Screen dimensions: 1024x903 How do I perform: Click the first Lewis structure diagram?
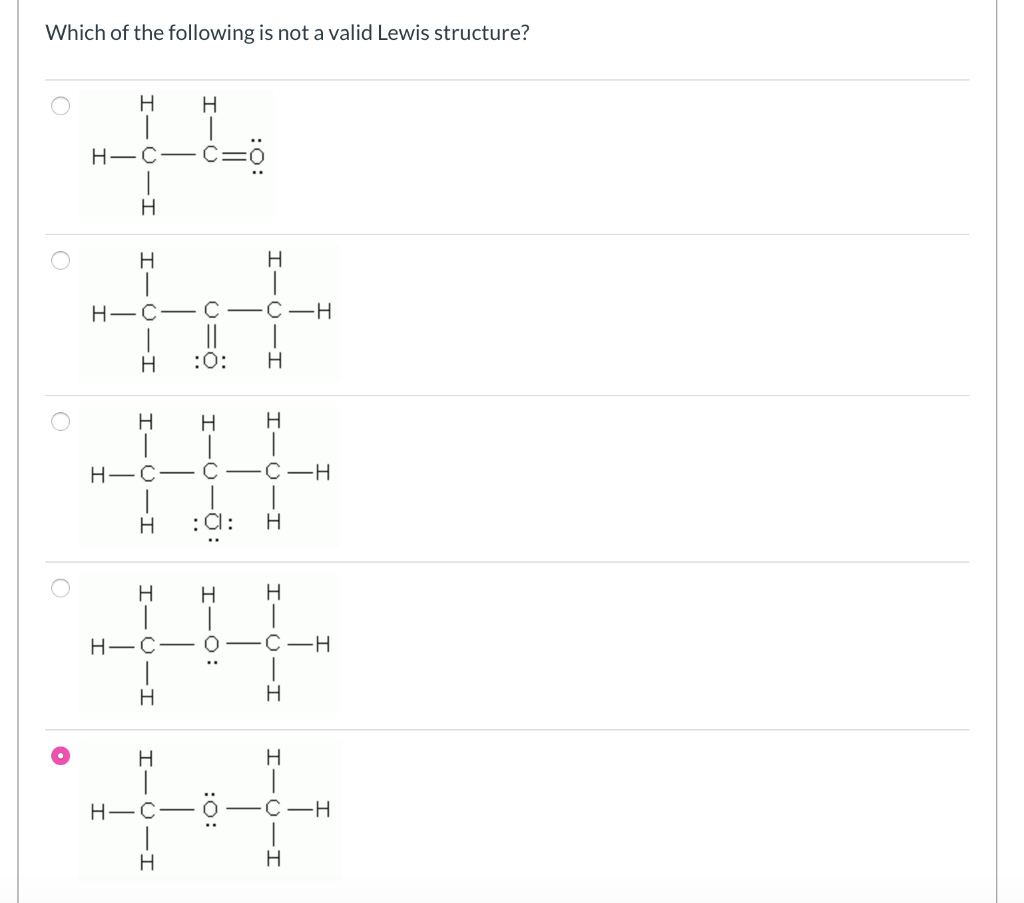click(175, 157)
